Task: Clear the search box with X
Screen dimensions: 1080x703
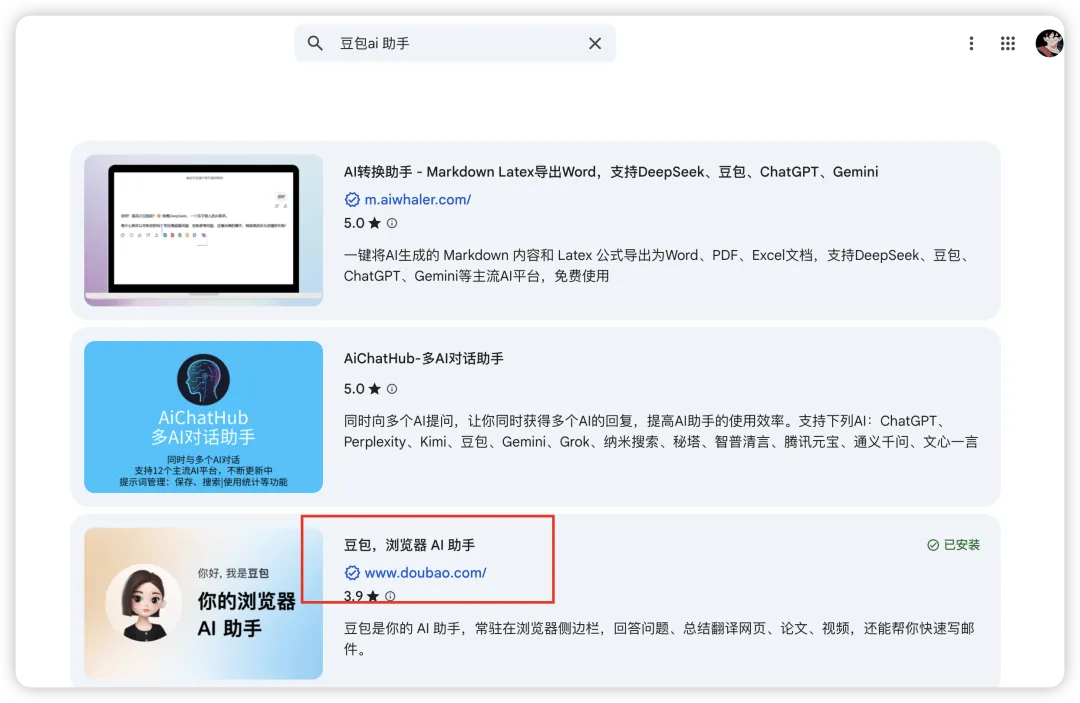Action: click(x=595, y=43)
